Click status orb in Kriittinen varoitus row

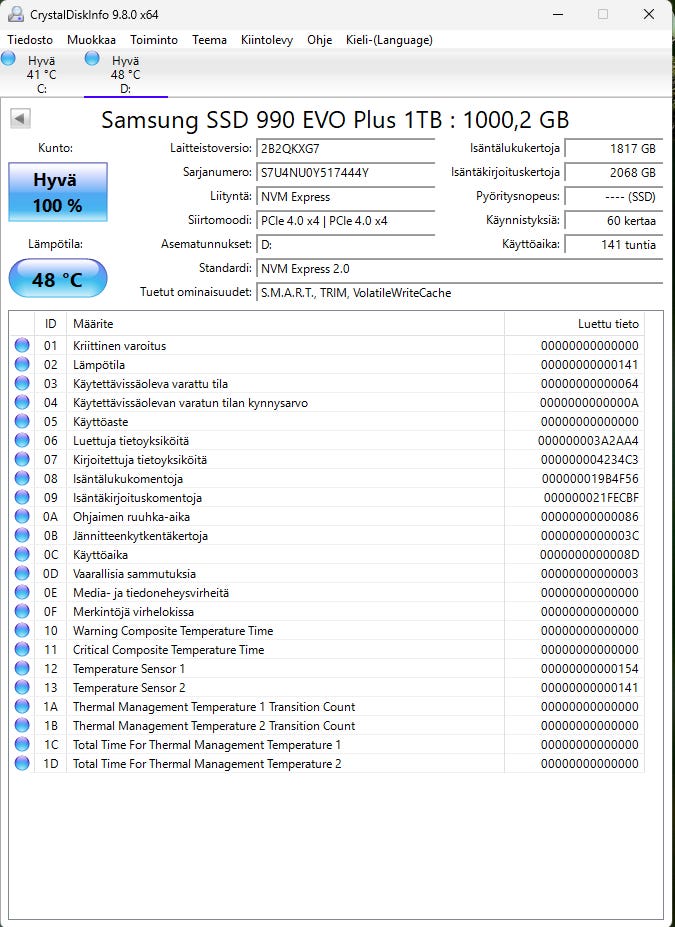22,345
